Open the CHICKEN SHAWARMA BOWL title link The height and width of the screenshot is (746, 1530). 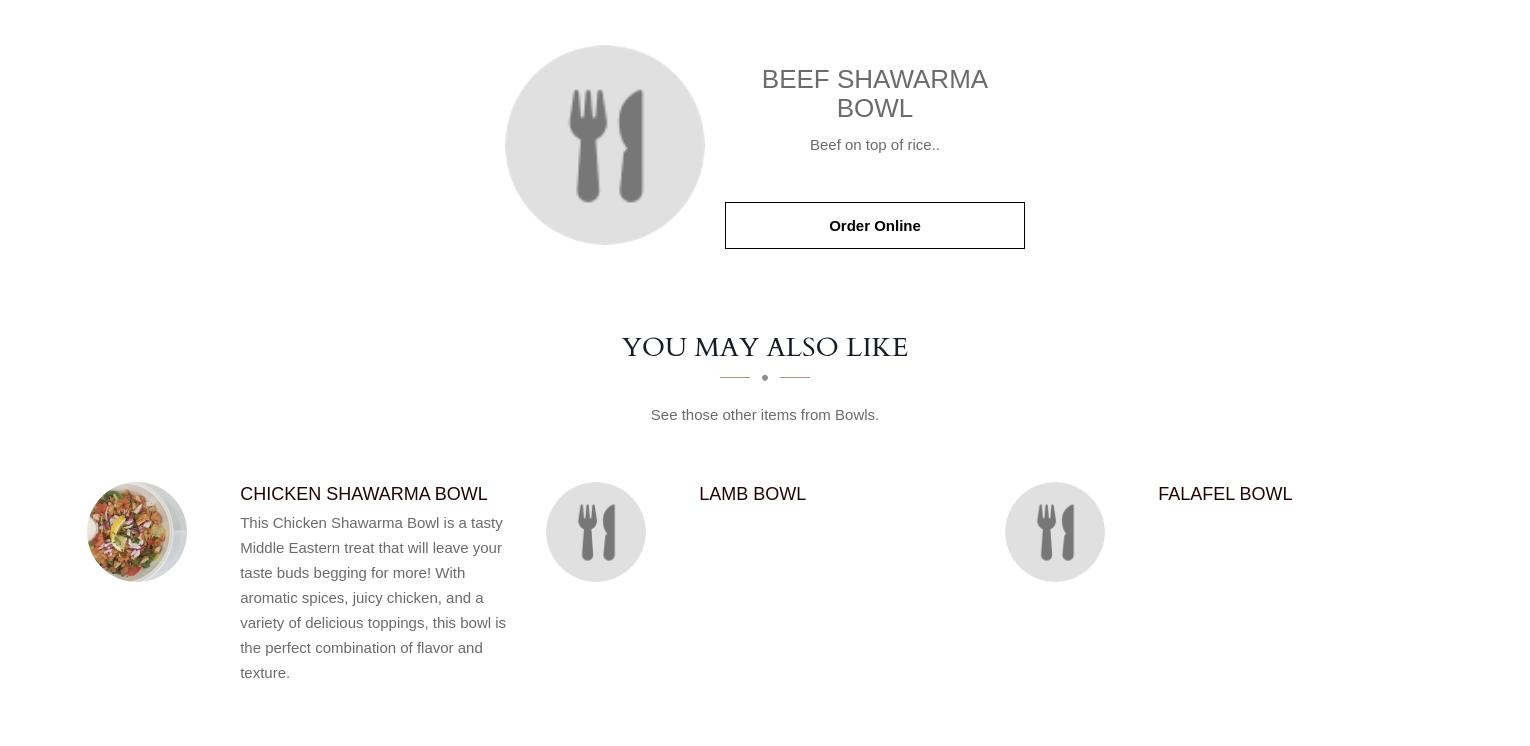point(364,494)
